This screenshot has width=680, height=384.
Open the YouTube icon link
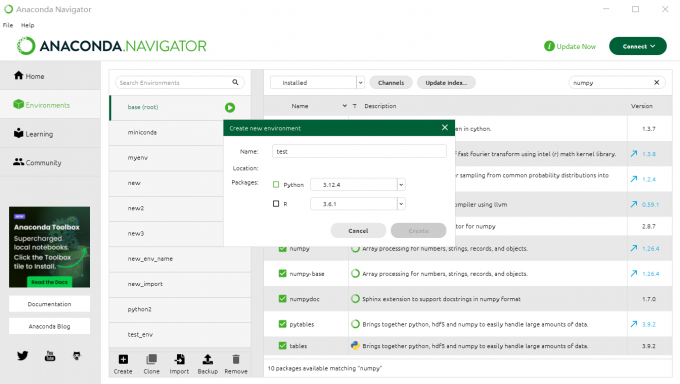click(x=50, y=356)
